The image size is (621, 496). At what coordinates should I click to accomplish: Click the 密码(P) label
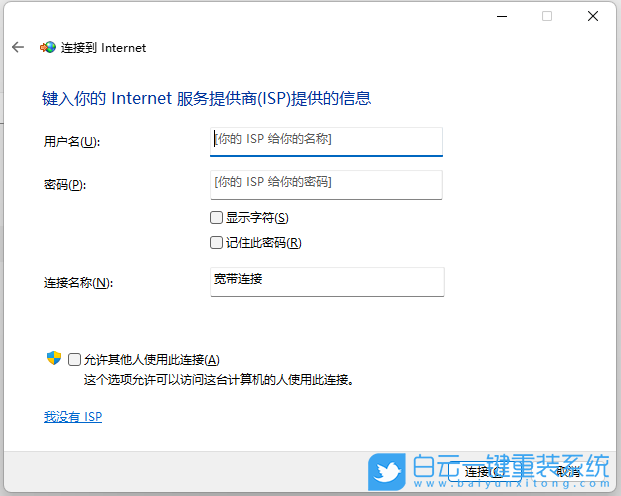pyautogui.click(x=65, y=185)
